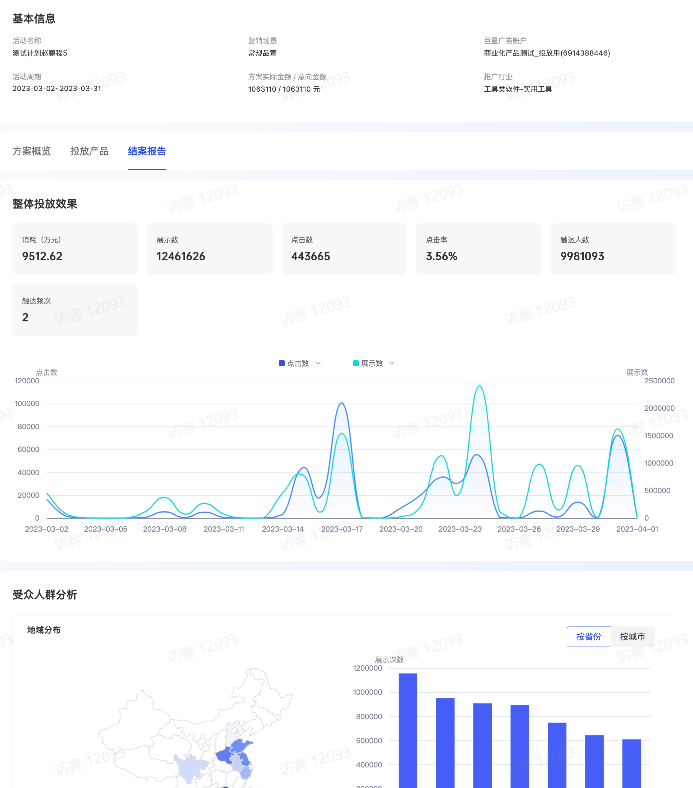Click the 443665 clicks metric card

pyautogui.click(x=344, y=249)
